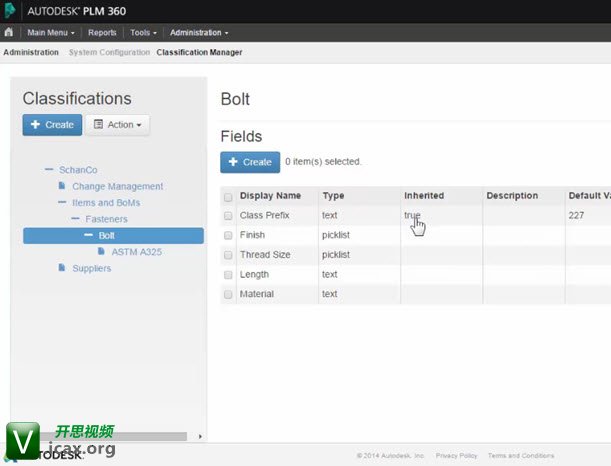Screen dimensions: 611x466
Task: Collapse the Fasteners tree node
Action: [75, 219]
